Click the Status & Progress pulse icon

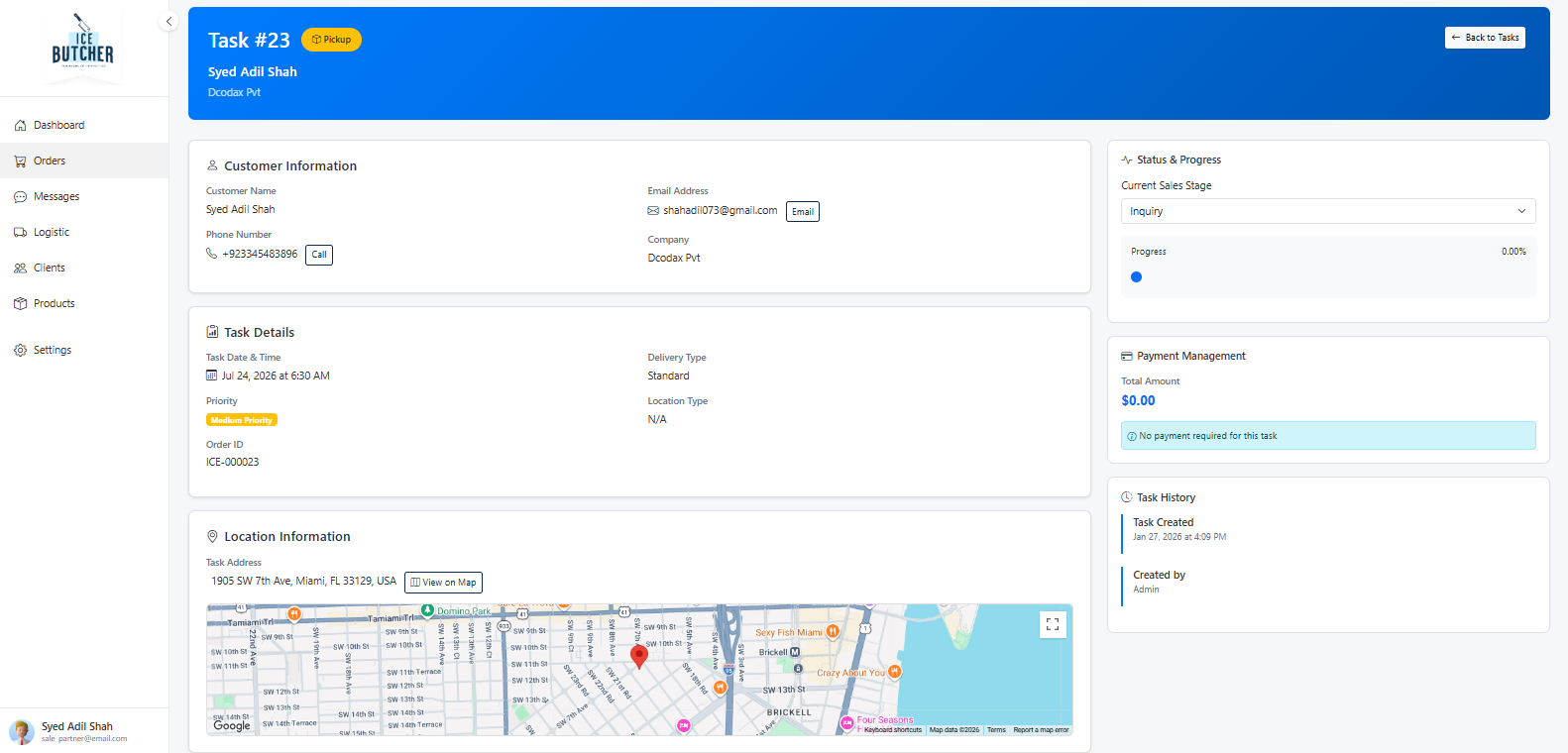coord(1127,160)
